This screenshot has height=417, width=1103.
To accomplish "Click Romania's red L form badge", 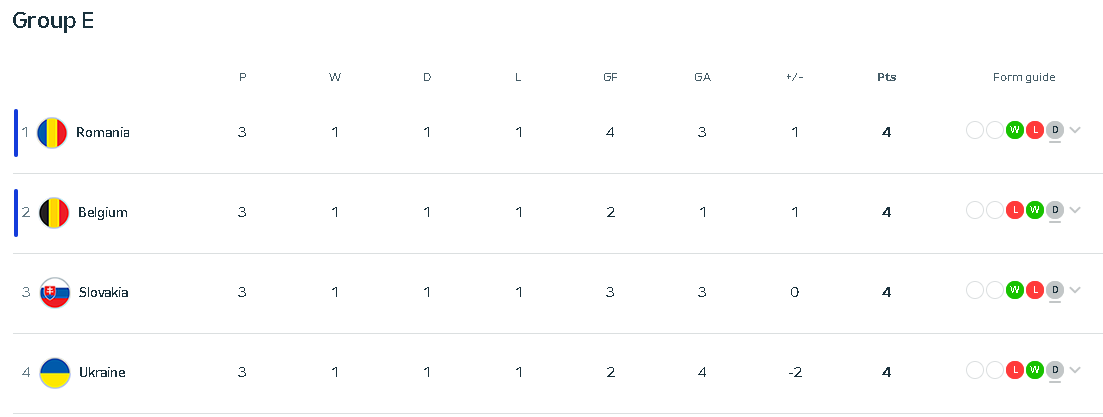I will click(x=1034, y=130).
